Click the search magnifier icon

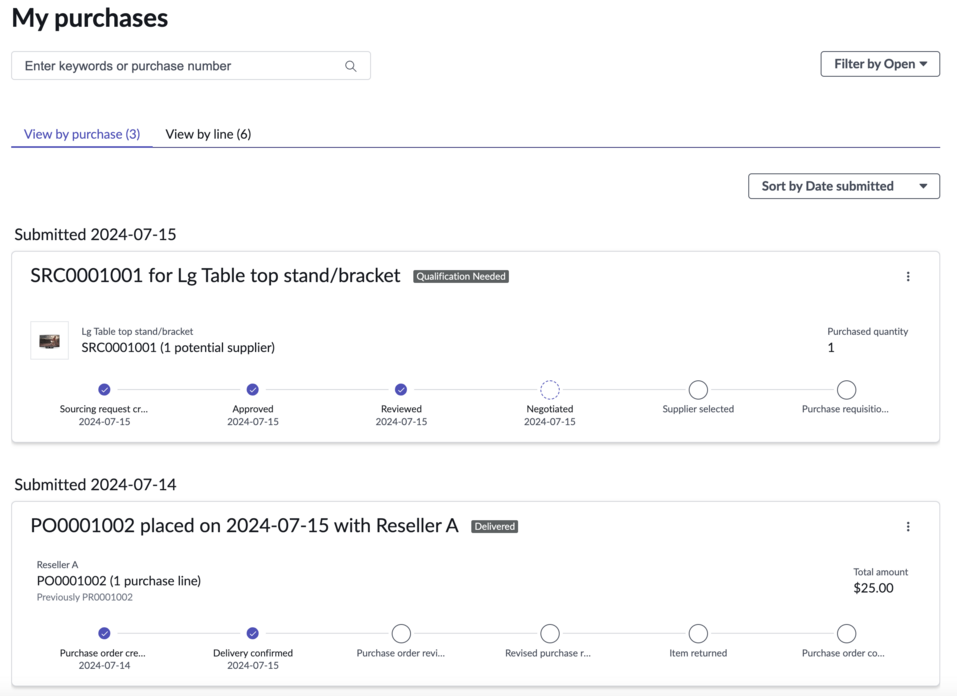click(350, 66)
